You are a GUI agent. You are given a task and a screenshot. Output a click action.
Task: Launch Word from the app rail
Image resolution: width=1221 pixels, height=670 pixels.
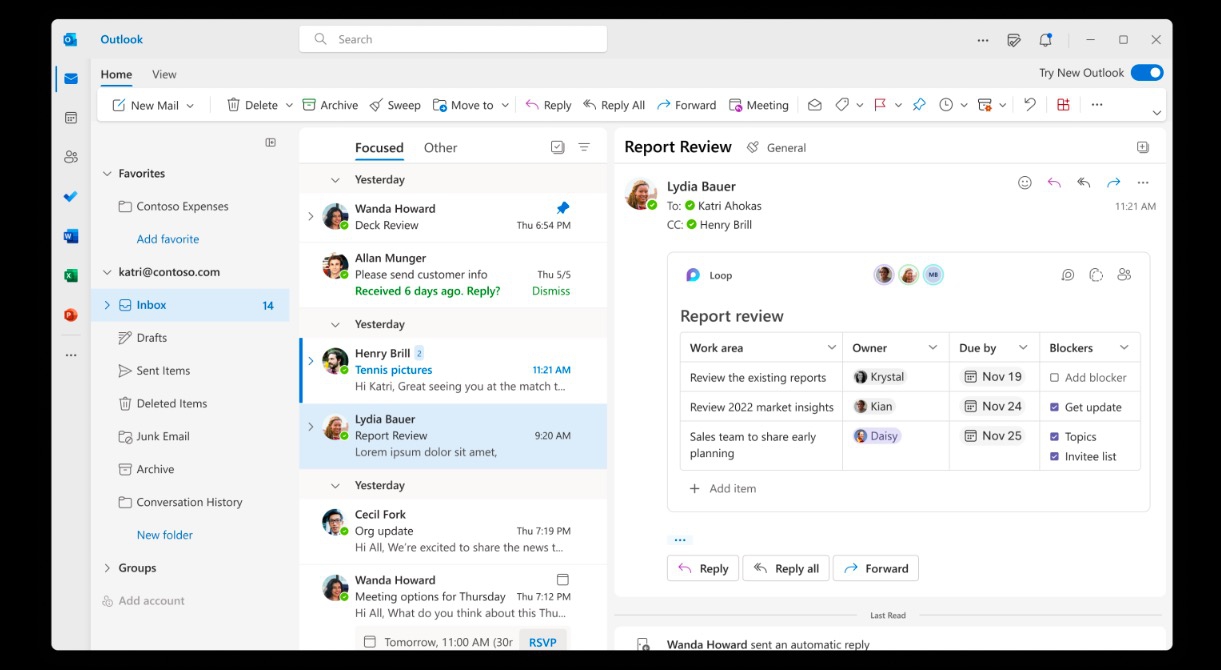click(71, 236)
